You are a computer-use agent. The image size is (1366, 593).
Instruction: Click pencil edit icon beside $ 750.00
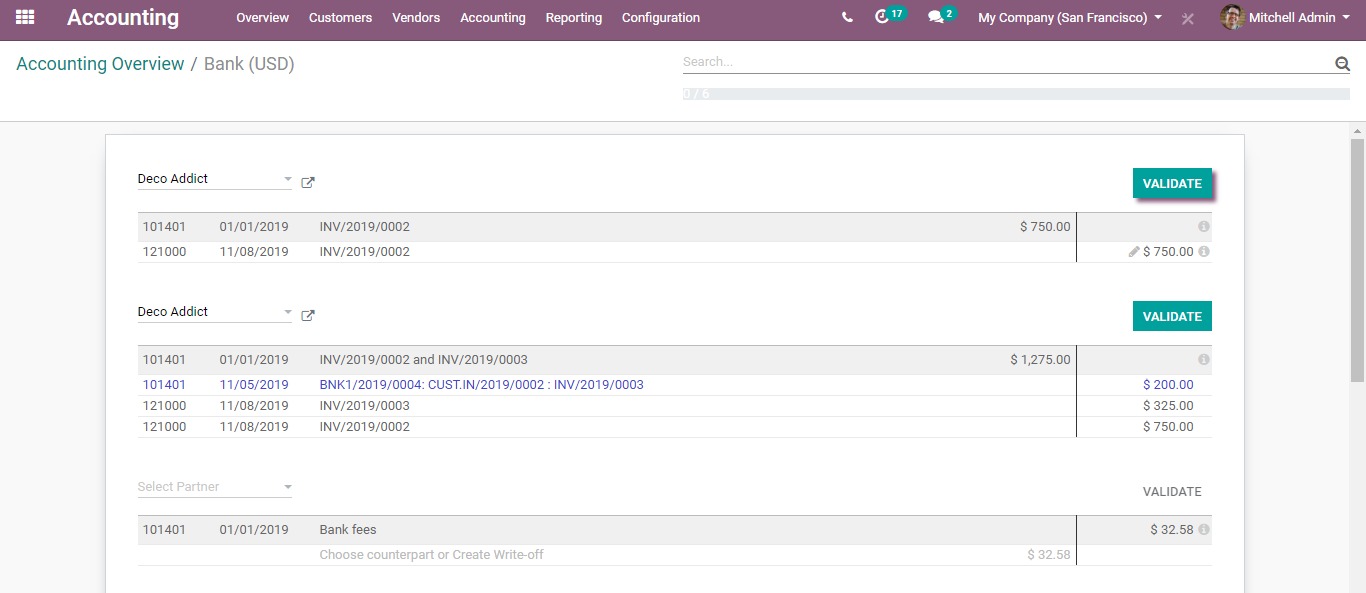coord(1134,252)
